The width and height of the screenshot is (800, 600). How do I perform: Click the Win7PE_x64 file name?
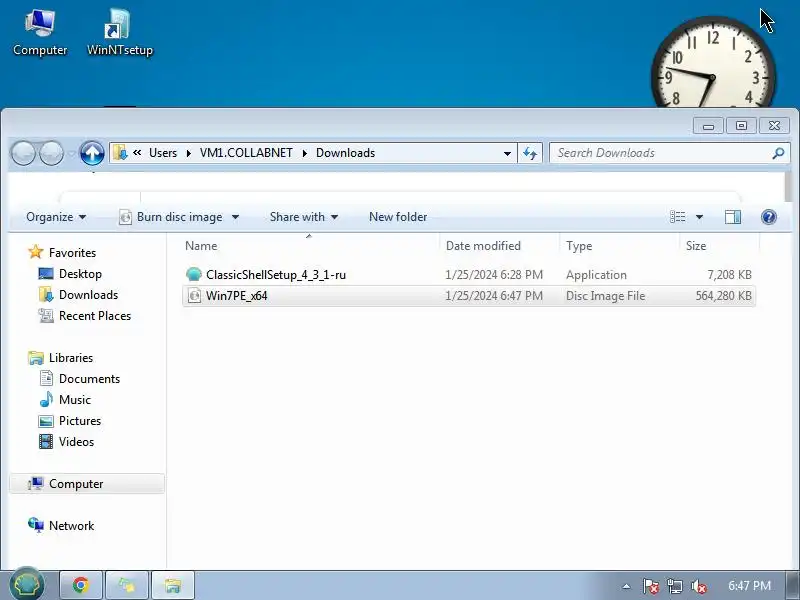click(237, 296)
